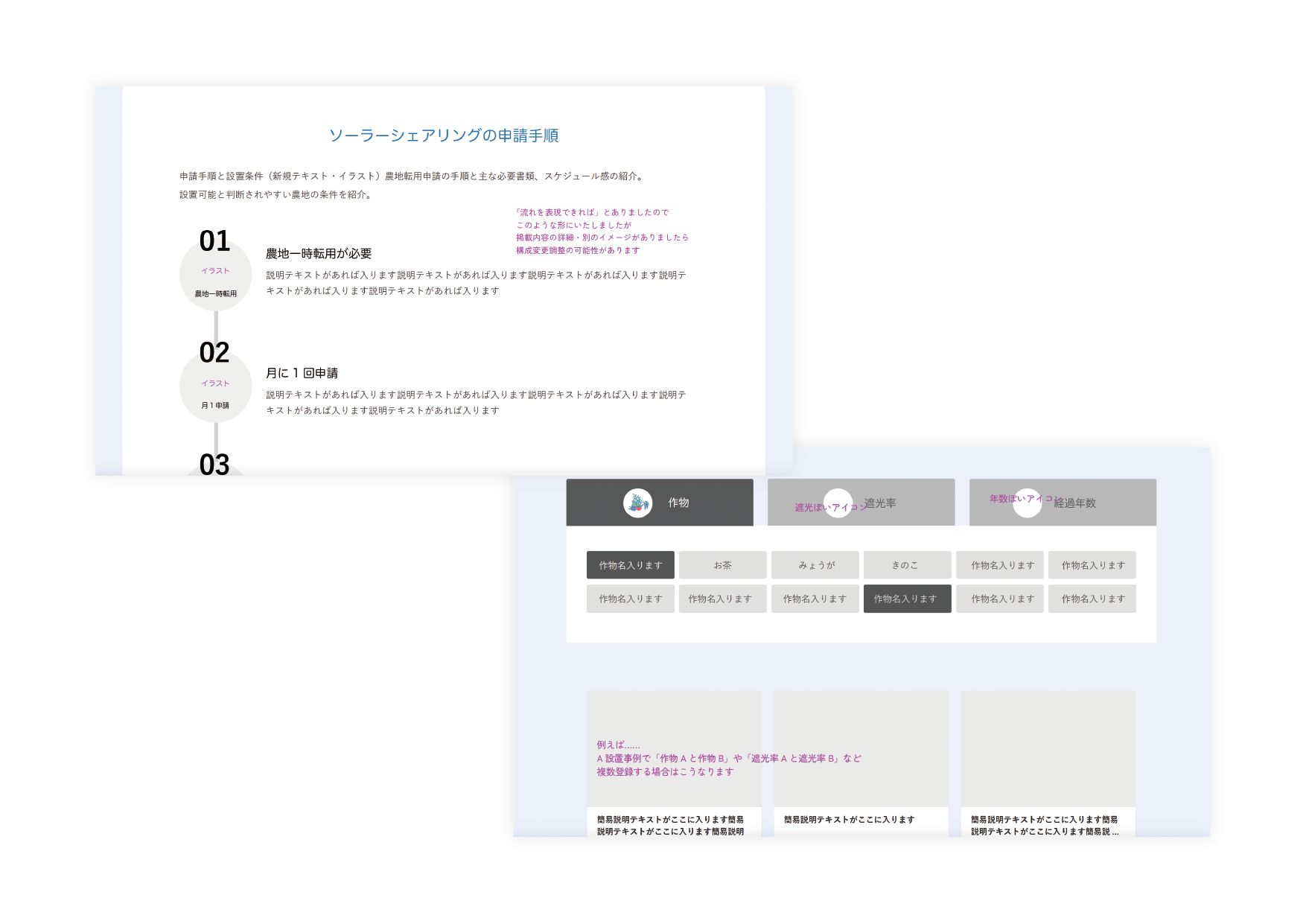Deselect the dark 作物名入ります button in second row
The image size is (1306, 924).
point(907,599)
